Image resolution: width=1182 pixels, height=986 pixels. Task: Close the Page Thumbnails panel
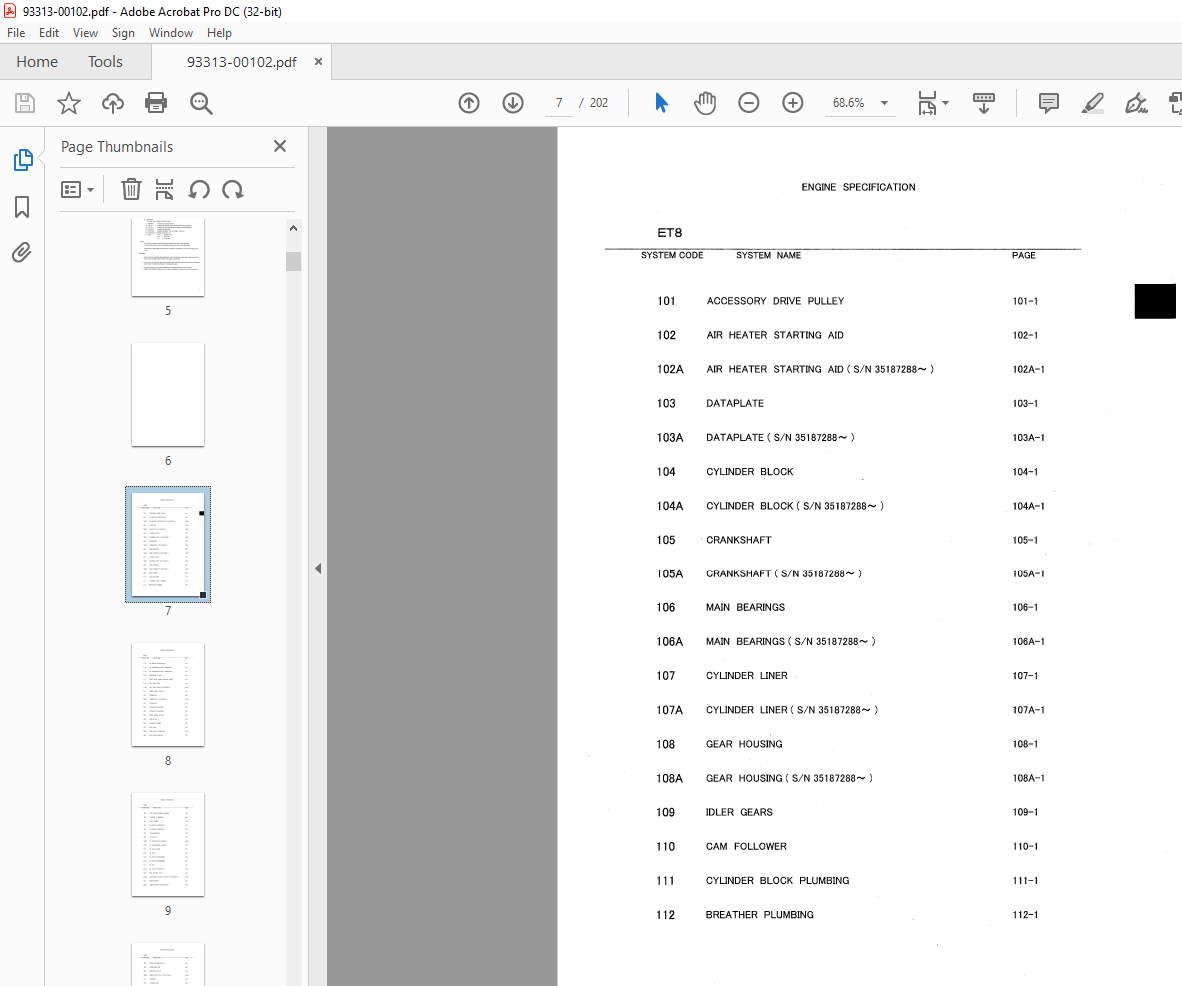[280, 146]
